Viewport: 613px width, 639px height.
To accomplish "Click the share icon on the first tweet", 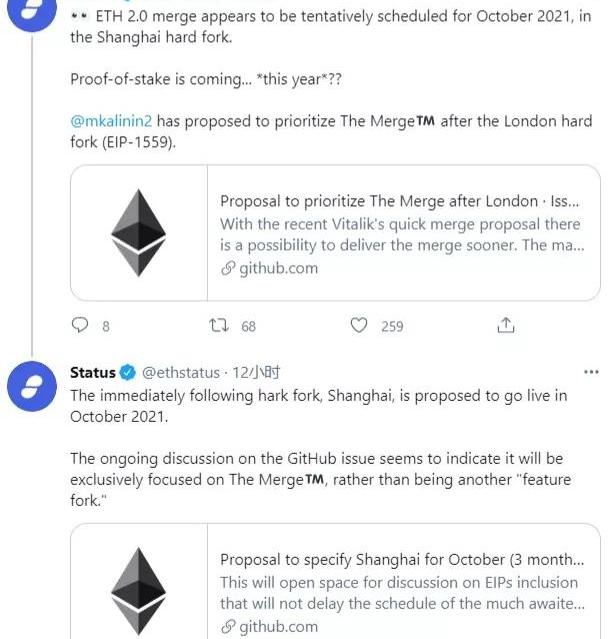I will tap(506, 325).
